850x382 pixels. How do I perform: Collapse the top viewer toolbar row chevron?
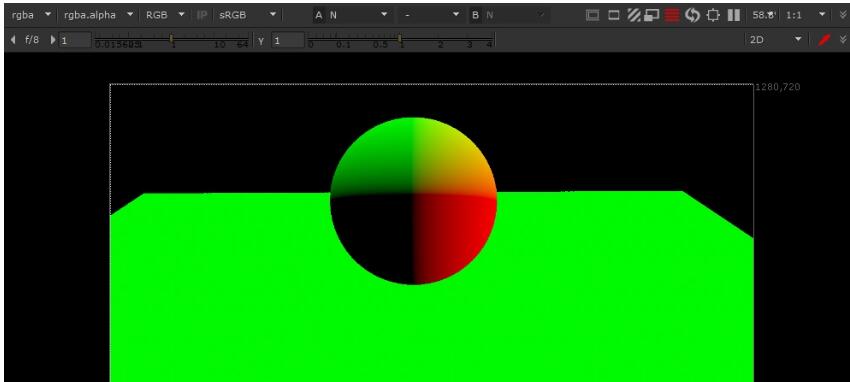click(x=842, y=15)
